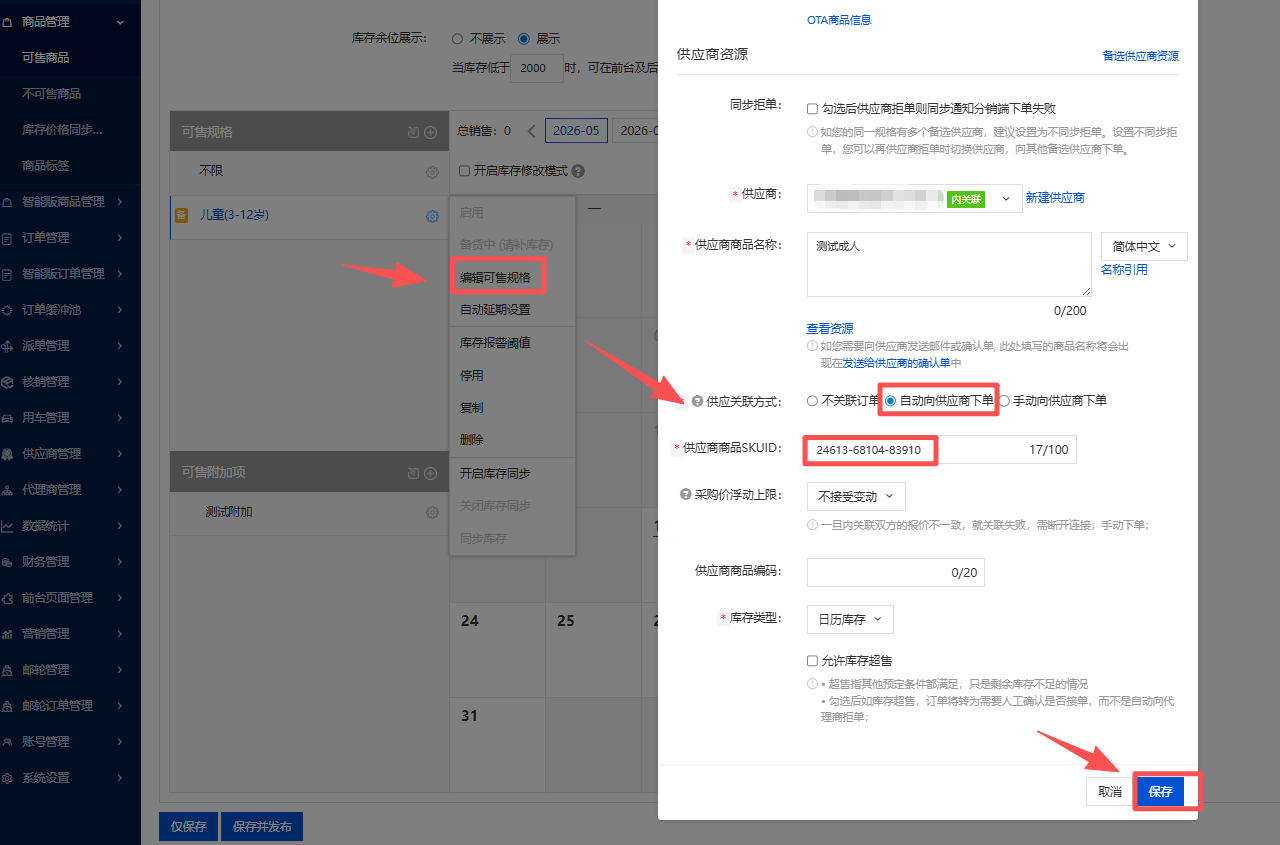Select 展示 radio for 库存余位展示
This screenshot has height=845, width=1280.
[x=523, y=38]
